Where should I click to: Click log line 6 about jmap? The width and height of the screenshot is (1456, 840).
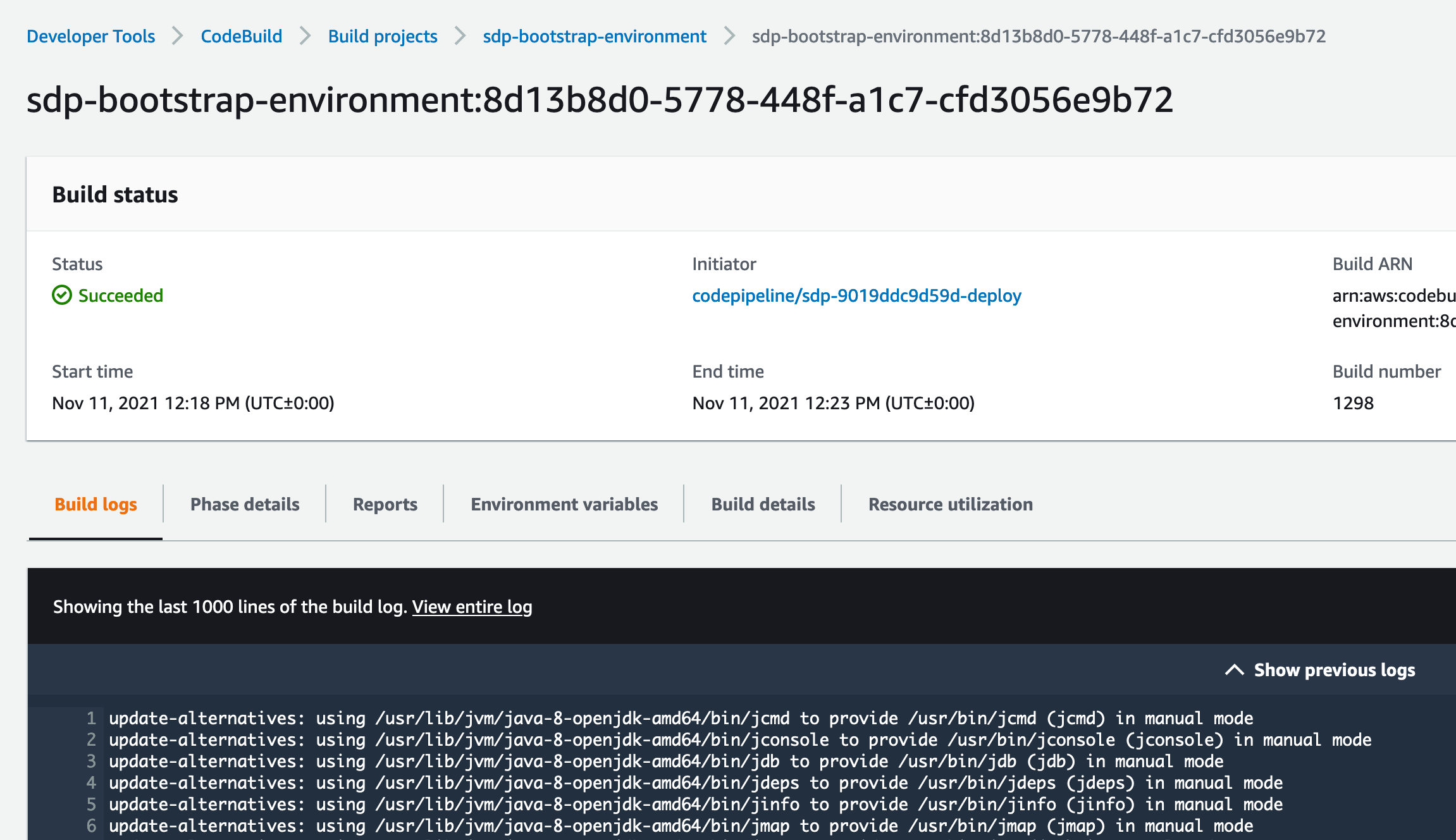click(681, 825)
